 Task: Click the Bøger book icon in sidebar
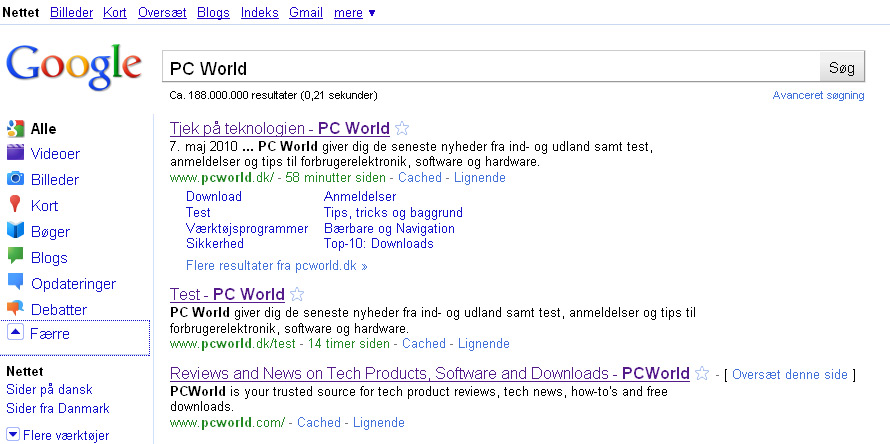click(x=15, y=232)
